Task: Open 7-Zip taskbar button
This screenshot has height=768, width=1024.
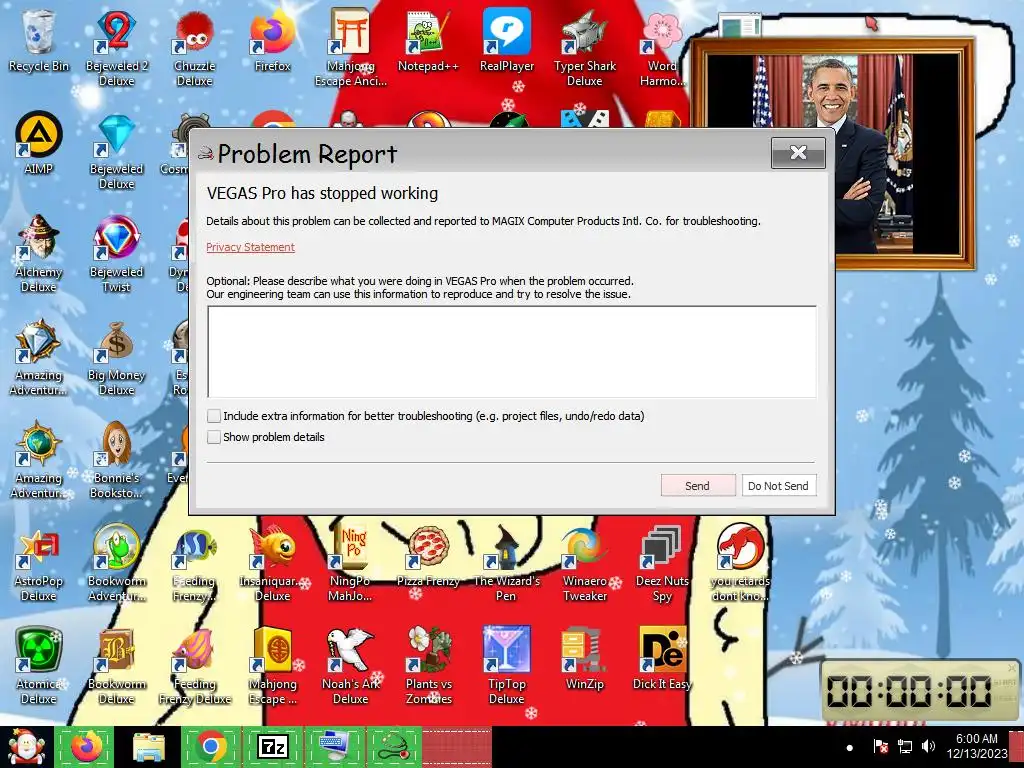Action: [x=272, y=746]
